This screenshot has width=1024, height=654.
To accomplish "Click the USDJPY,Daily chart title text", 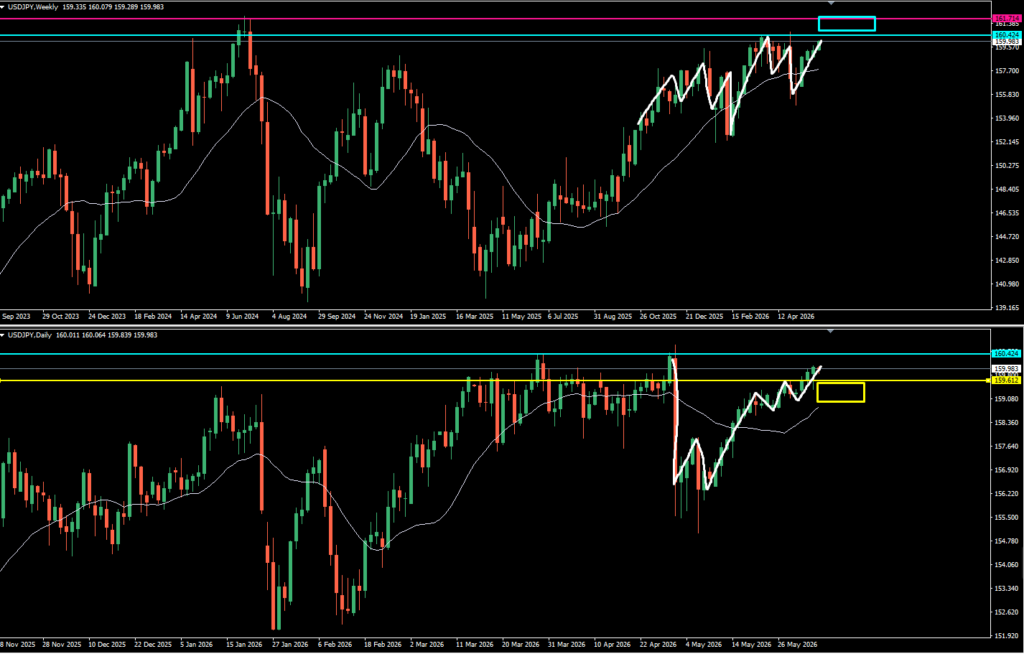I will click(29, 335).
